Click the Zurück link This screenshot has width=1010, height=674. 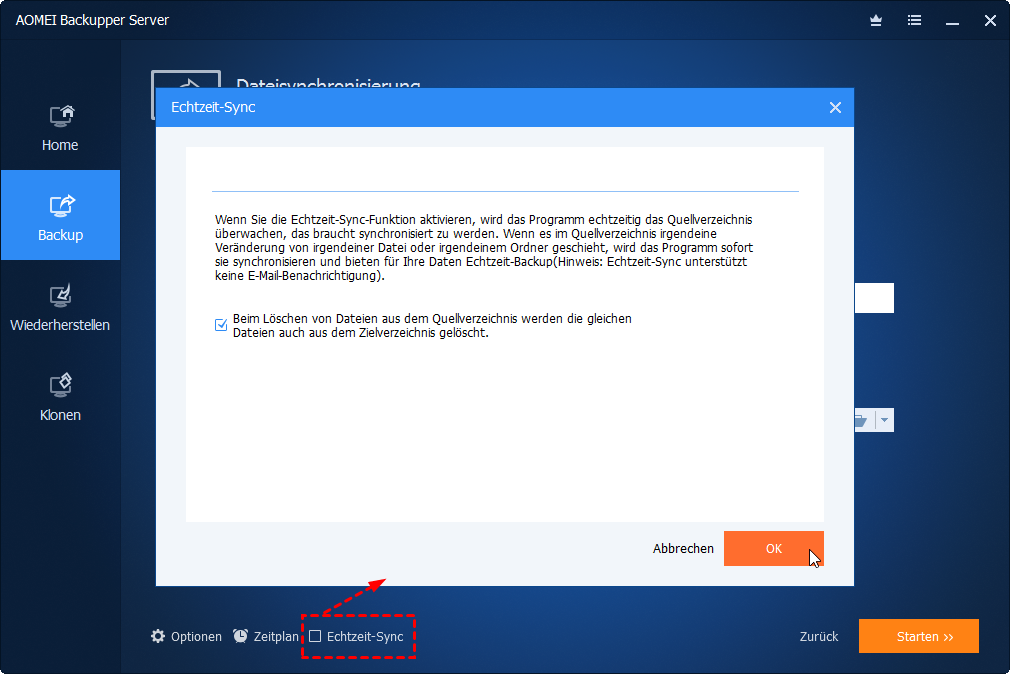819,637
